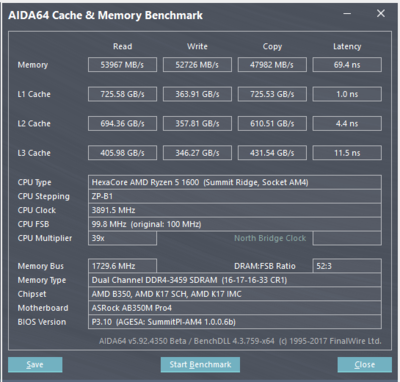The image size is (400, 382).
Task: Click the CPU Type field
Action: point(235,182)
